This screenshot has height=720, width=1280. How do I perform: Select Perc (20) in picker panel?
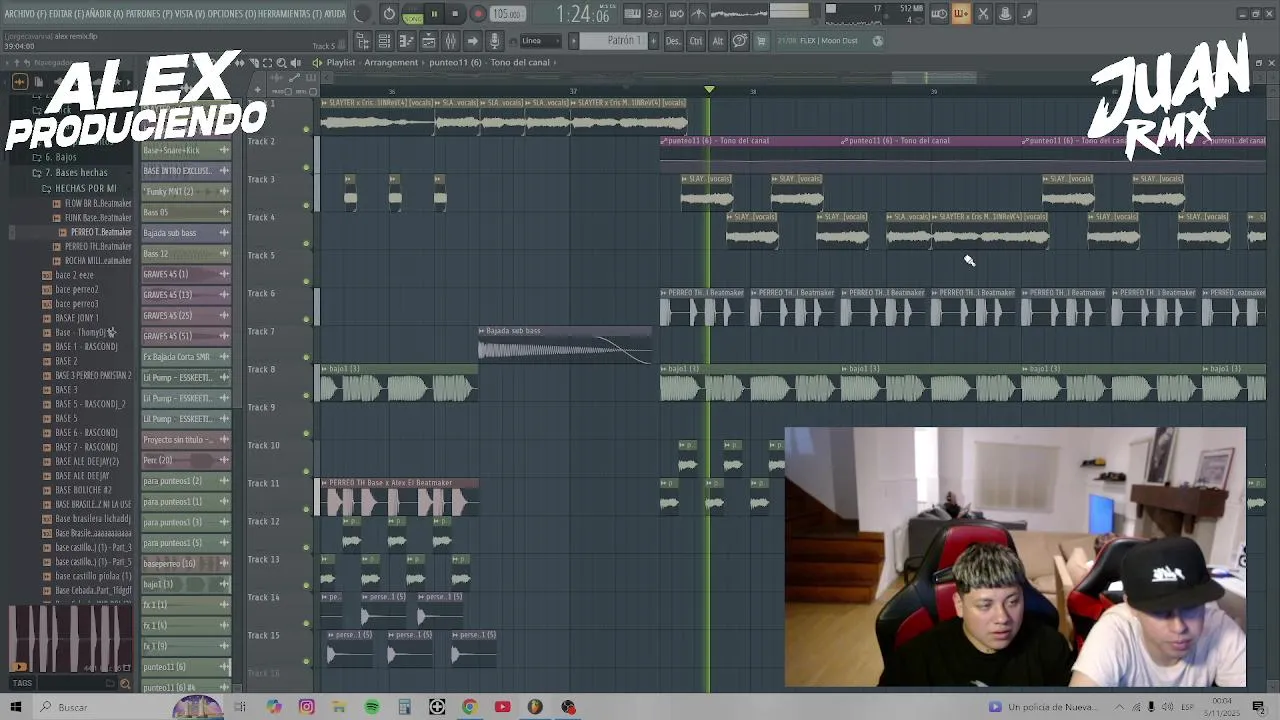tap(186, 460)
